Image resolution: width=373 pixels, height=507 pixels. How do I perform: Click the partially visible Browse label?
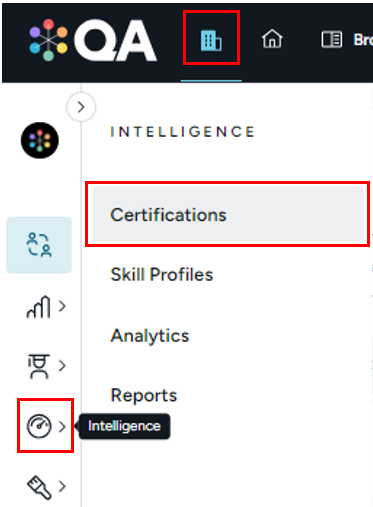tap(363, 40)
